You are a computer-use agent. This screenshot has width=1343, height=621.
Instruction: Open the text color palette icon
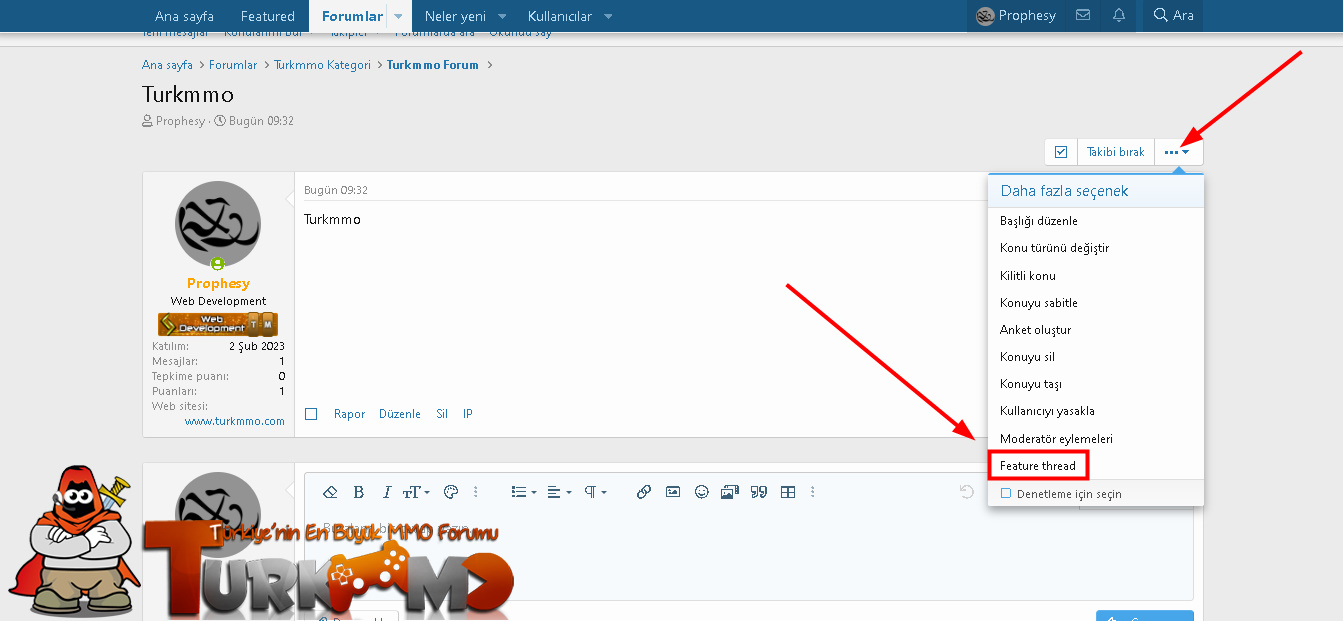[x=450, y=492]
